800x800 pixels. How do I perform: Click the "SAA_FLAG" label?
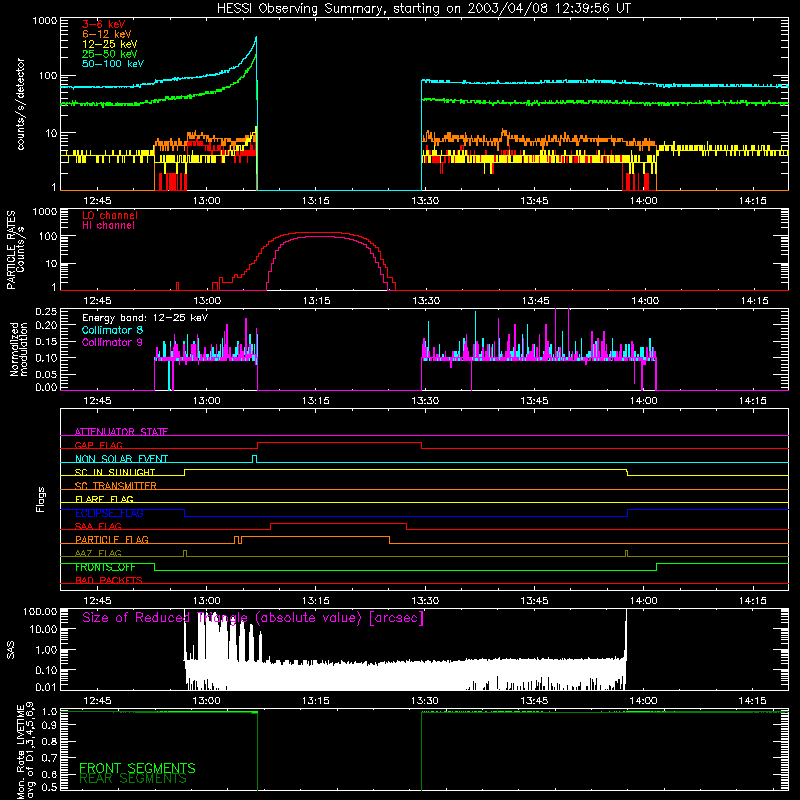pyautogui.click(x=98, y=526)
